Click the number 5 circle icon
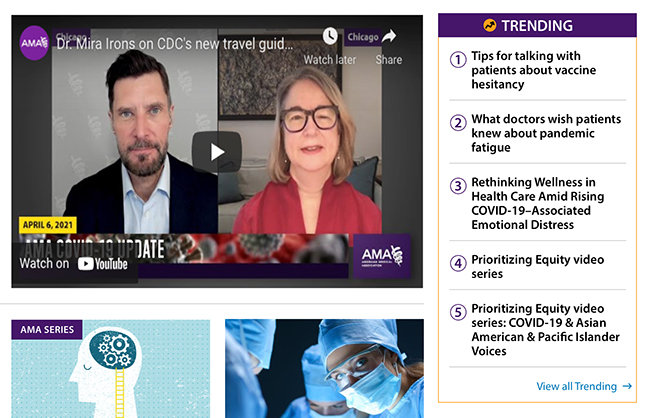Viewport: 650px width, 418px height. (458, 312)
